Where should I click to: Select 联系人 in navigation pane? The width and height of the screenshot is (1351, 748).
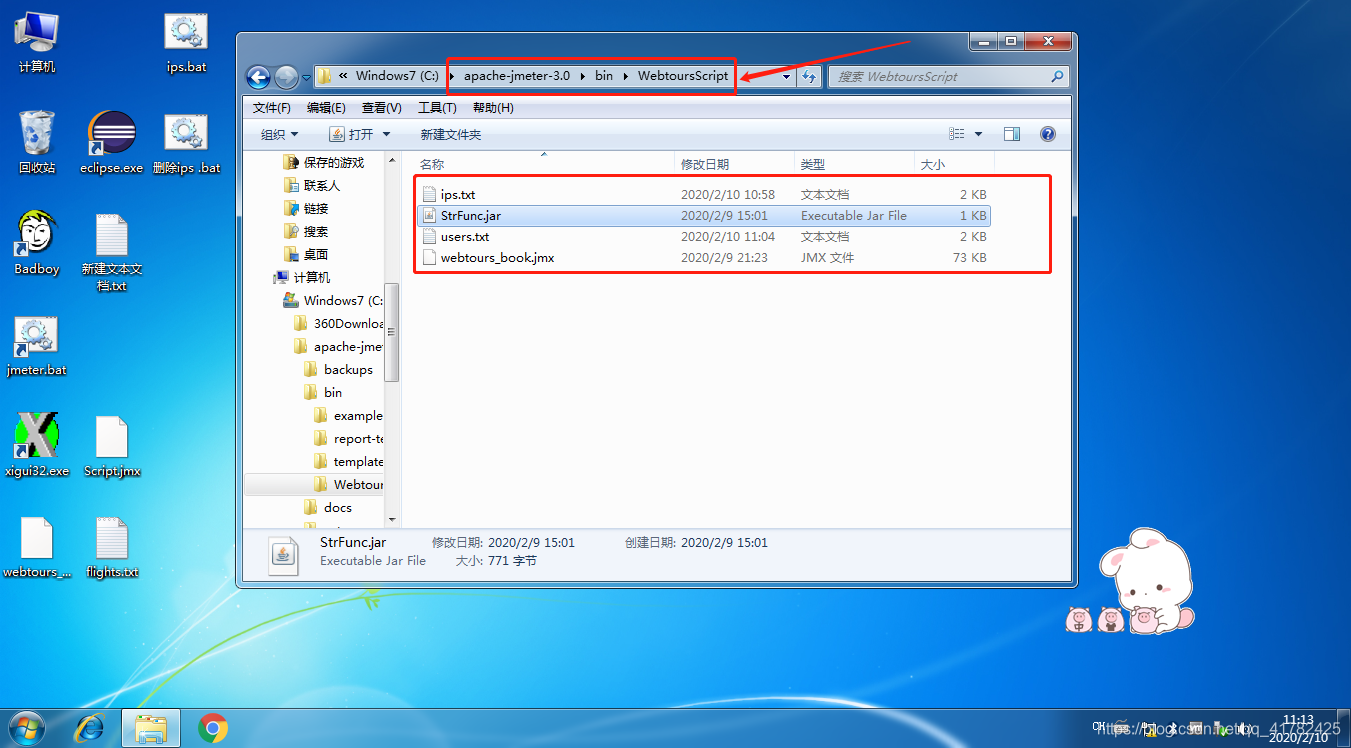(x=322, y=185)
